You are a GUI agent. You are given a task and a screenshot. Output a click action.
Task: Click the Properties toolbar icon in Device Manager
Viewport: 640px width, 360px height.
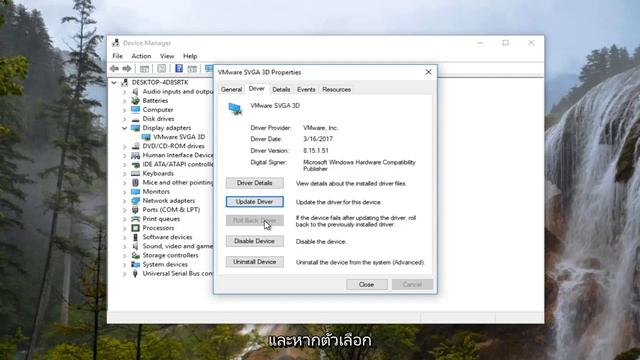coord(162,69)
